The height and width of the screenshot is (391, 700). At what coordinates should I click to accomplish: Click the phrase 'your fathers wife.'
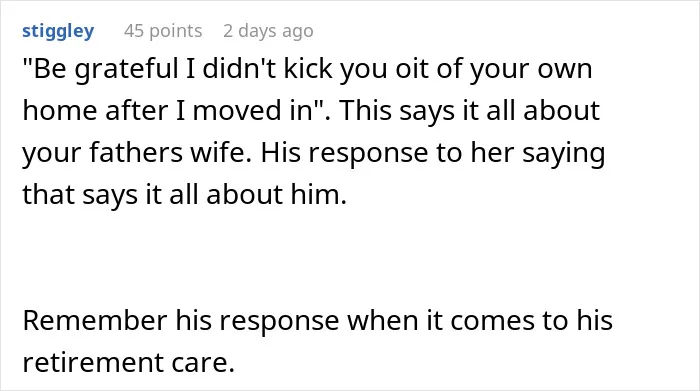click(x=137, y=153)
